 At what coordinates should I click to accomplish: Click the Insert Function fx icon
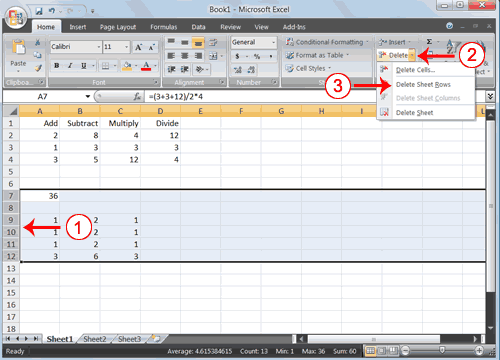coord(137,97)
